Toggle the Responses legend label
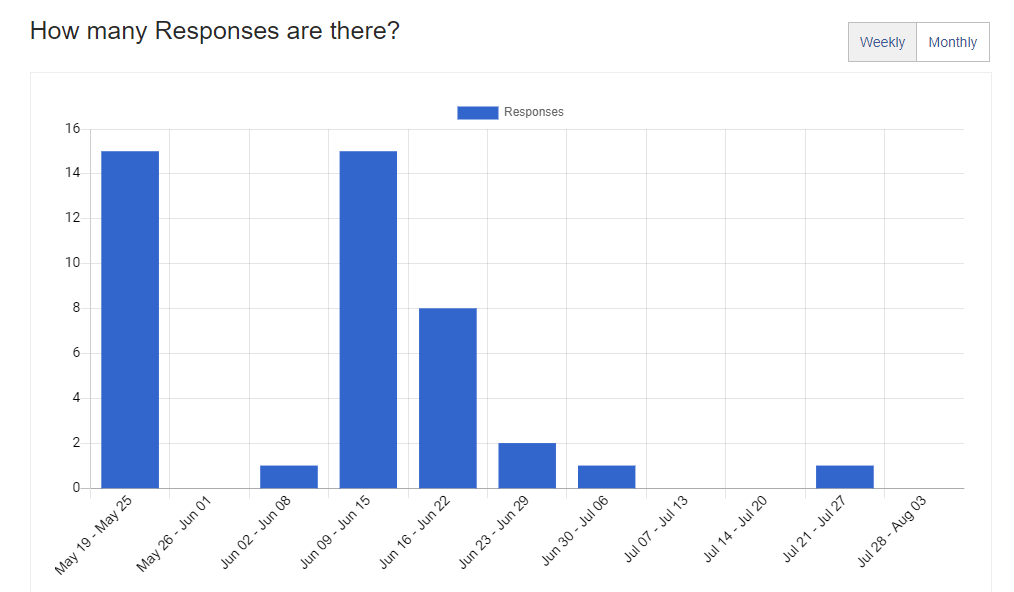The width and height of the screenshot is (1014, 592). coord(533,112)
